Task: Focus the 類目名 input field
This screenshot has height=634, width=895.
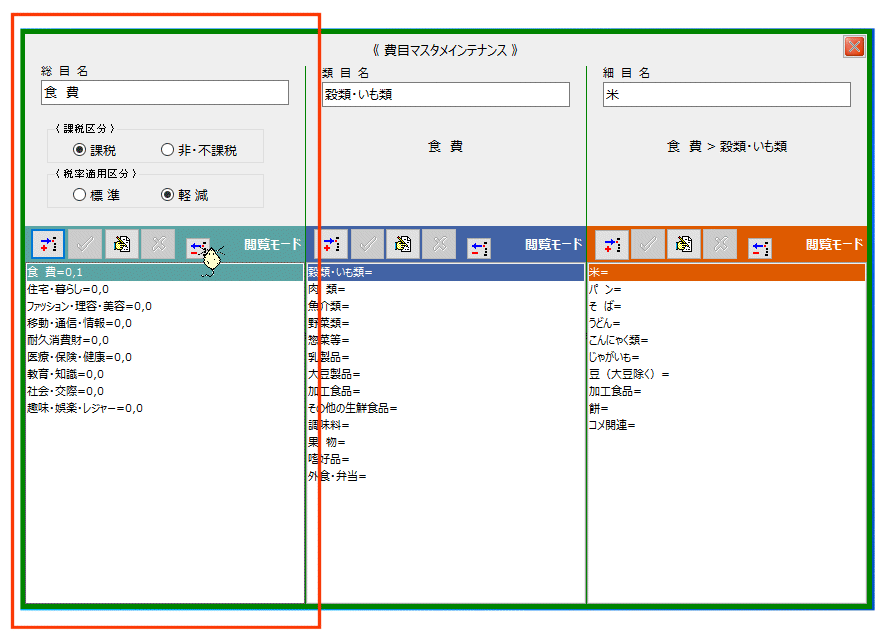Action: (446, 95)
